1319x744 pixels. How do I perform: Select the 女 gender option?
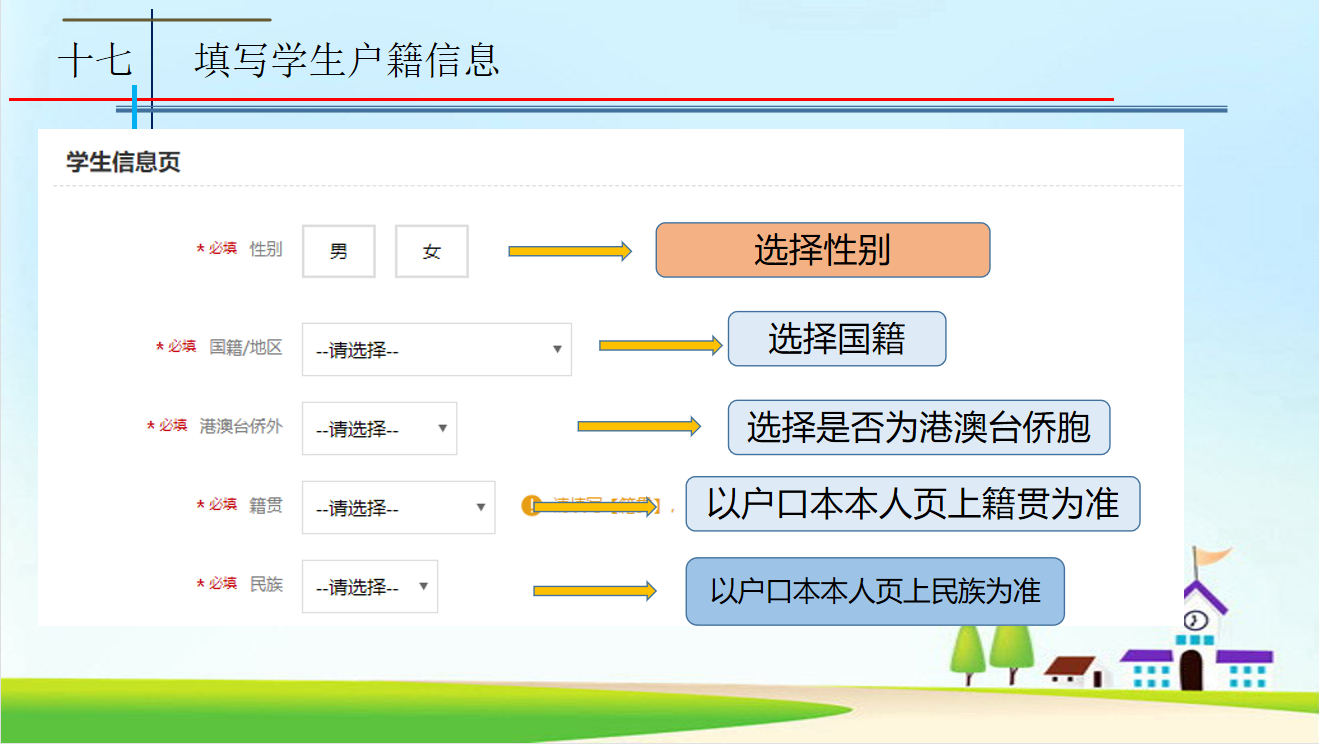[x=431, y=251]
